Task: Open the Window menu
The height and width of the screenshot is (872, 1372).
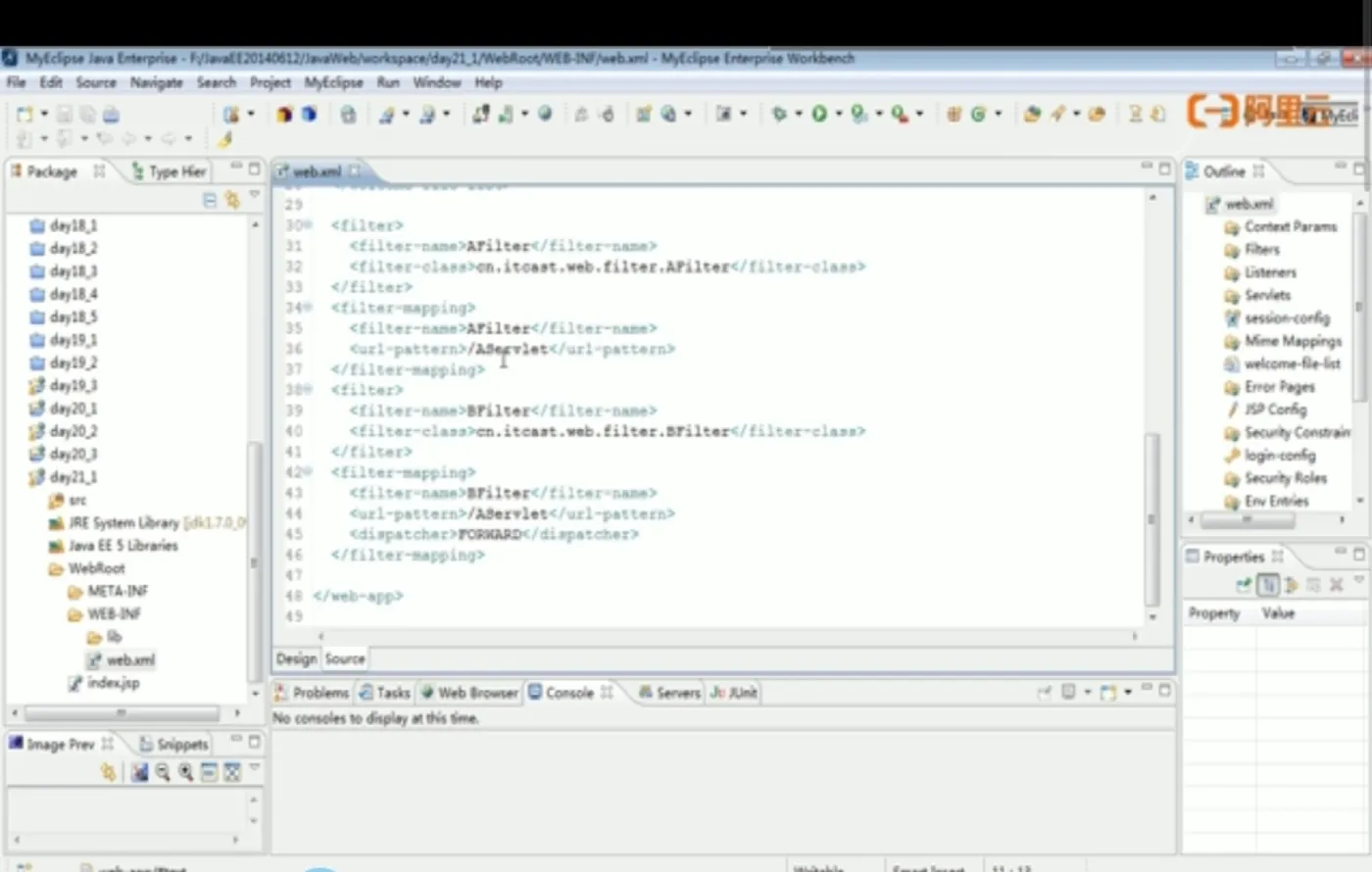Action: click(x=437, y=82)
